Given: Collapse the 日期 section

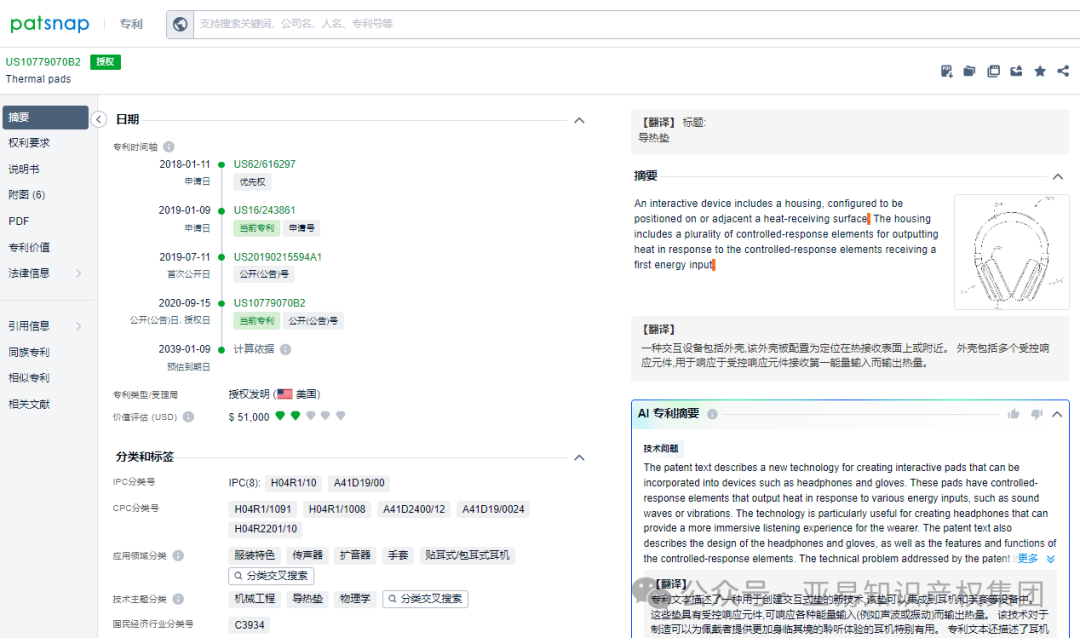Looking at the screenshot, I should (579, 119).
